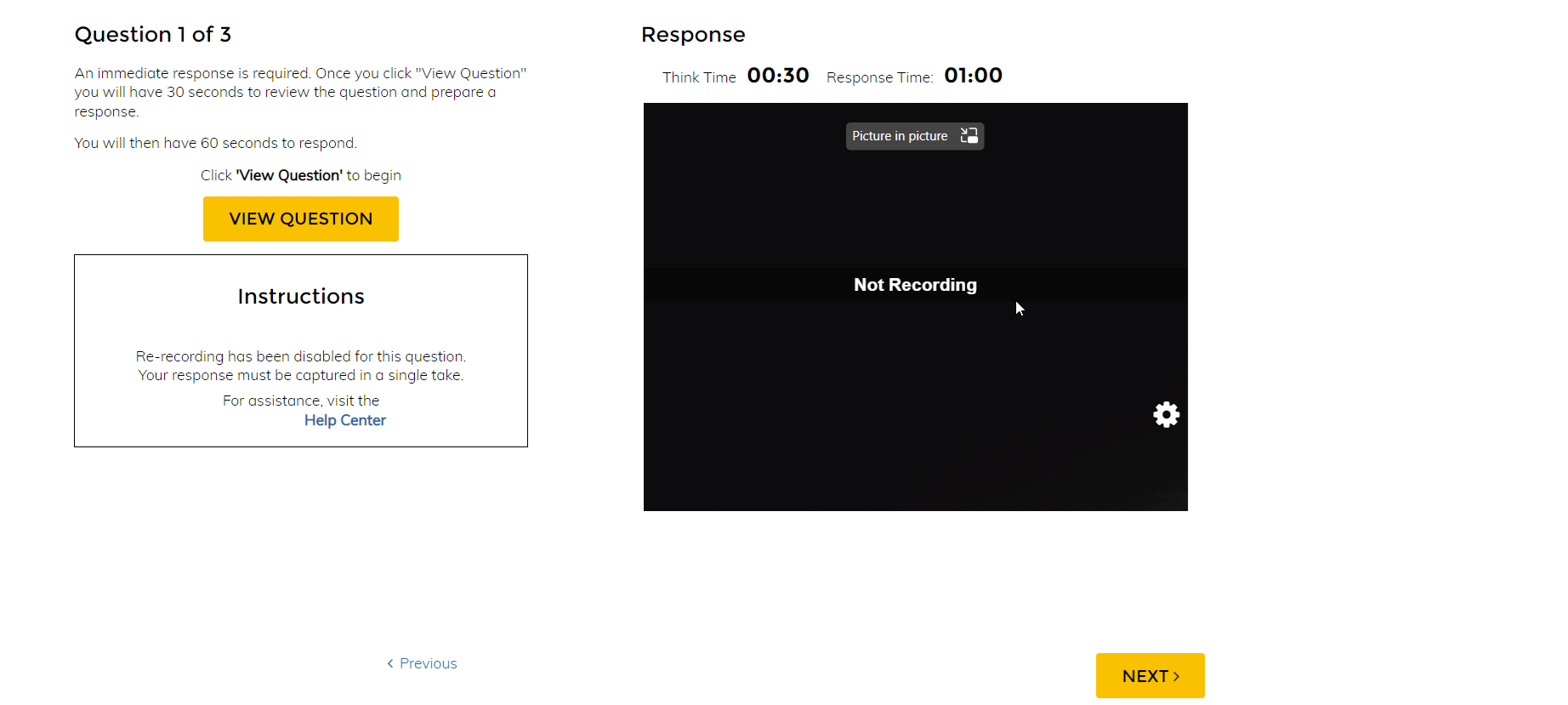Click the VIEW QUESTION button
Screen dimensions: 1568x705
click(300, 219)
